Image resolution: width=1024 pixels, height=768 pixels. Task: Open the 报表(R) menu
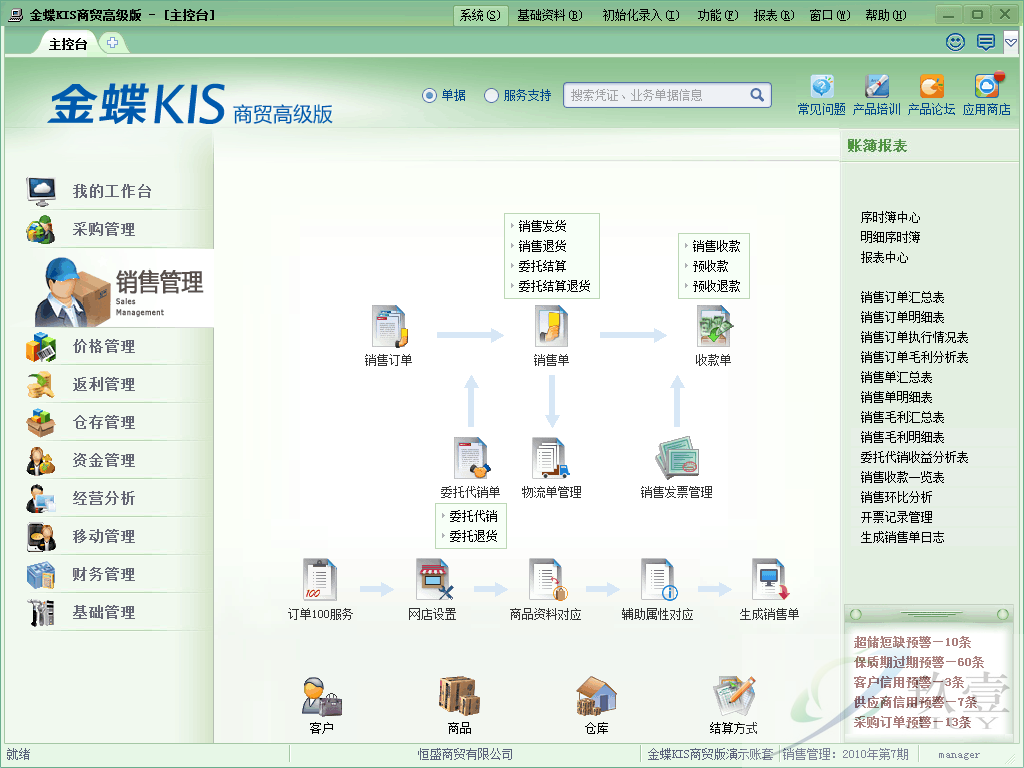774,15
